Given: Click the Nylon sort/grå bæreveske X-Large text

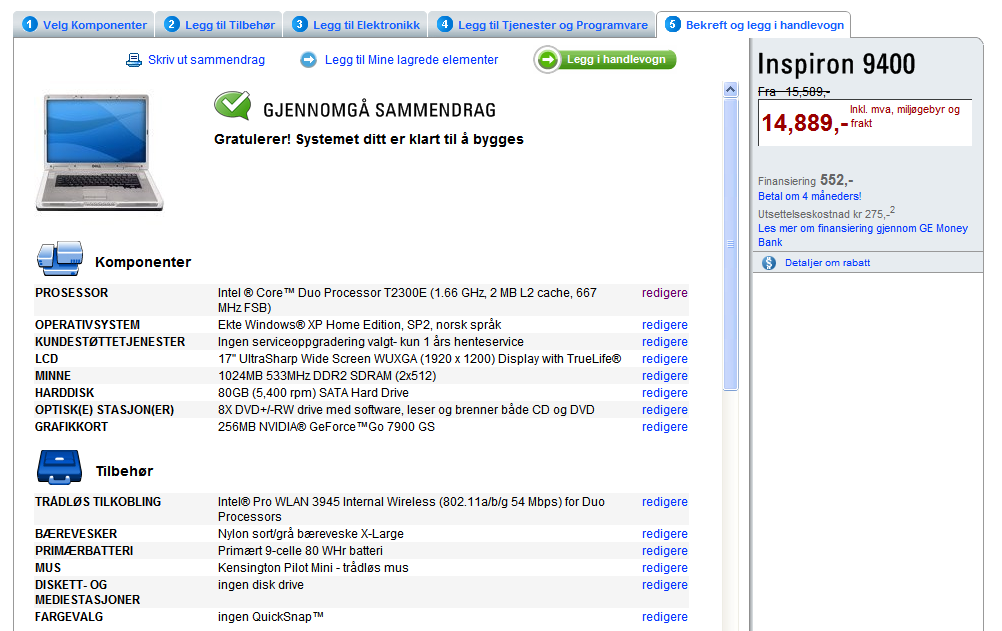Looking at the screenshot, I should click(311, 534).
